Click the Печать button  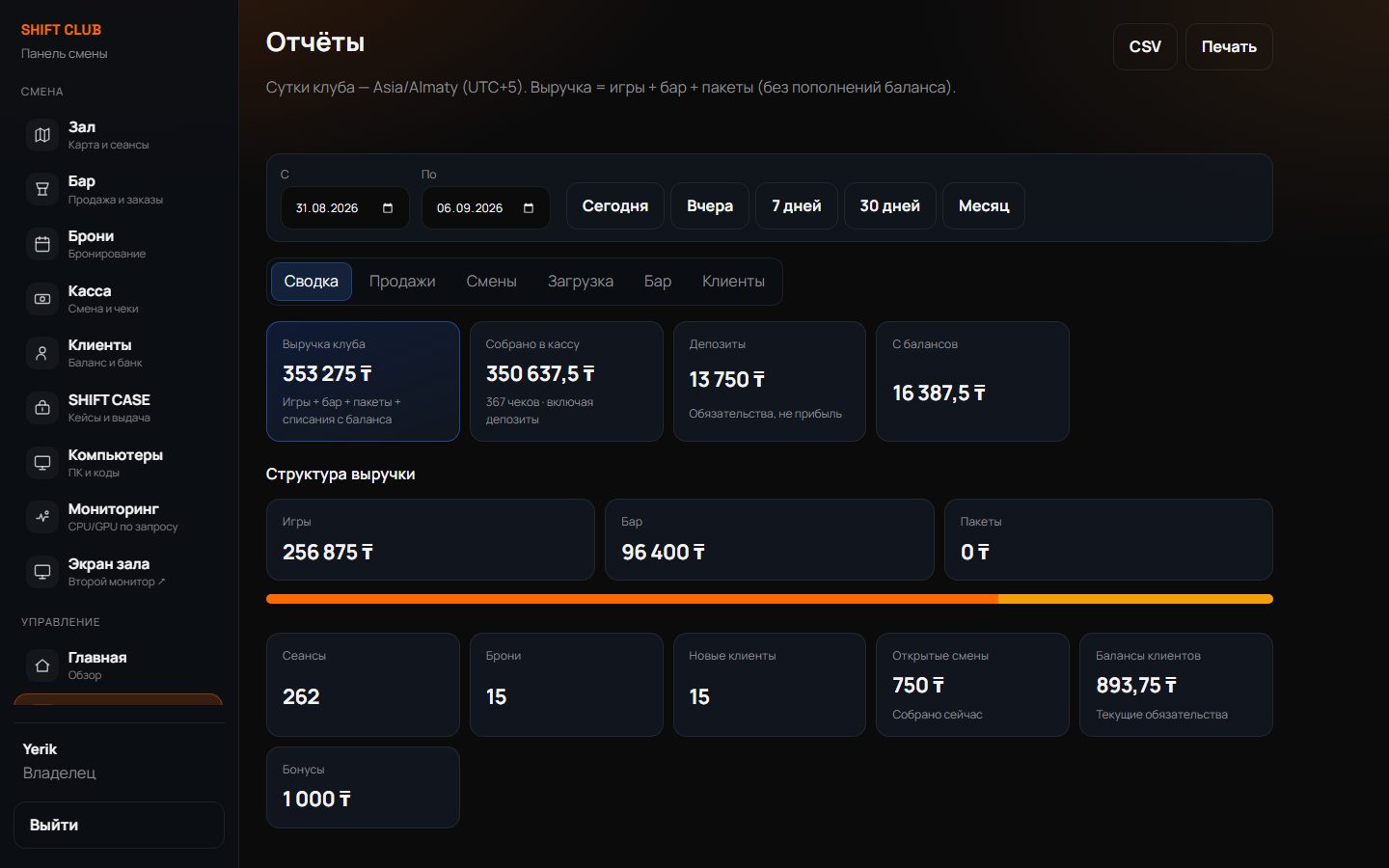(x=1229, y=46)
